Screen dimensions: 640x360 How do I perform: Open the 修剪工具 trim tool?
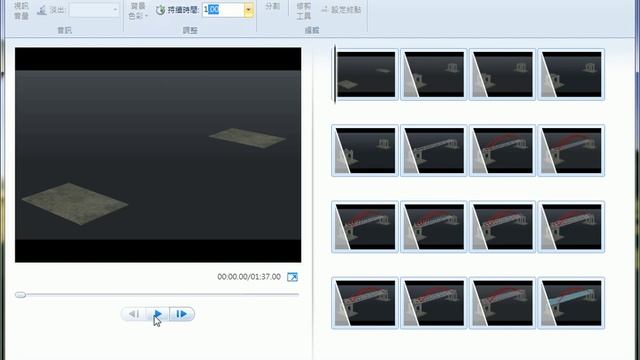[304, 11]
